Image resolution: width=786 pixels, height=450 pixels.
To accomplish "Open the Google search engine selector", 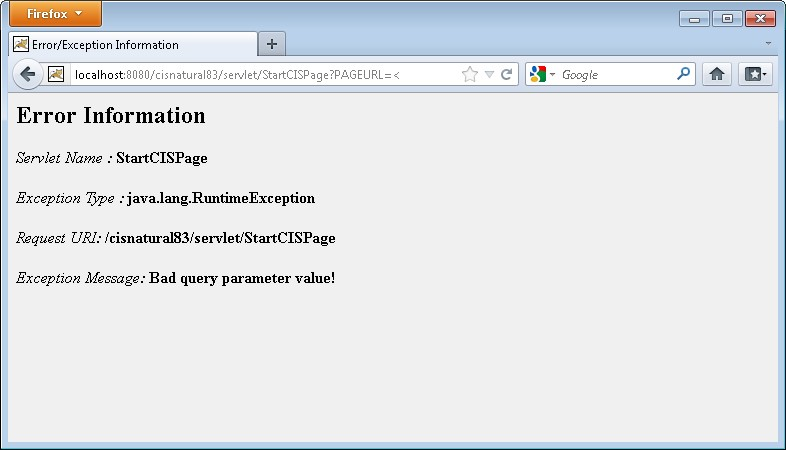I will tap(542, 75).
